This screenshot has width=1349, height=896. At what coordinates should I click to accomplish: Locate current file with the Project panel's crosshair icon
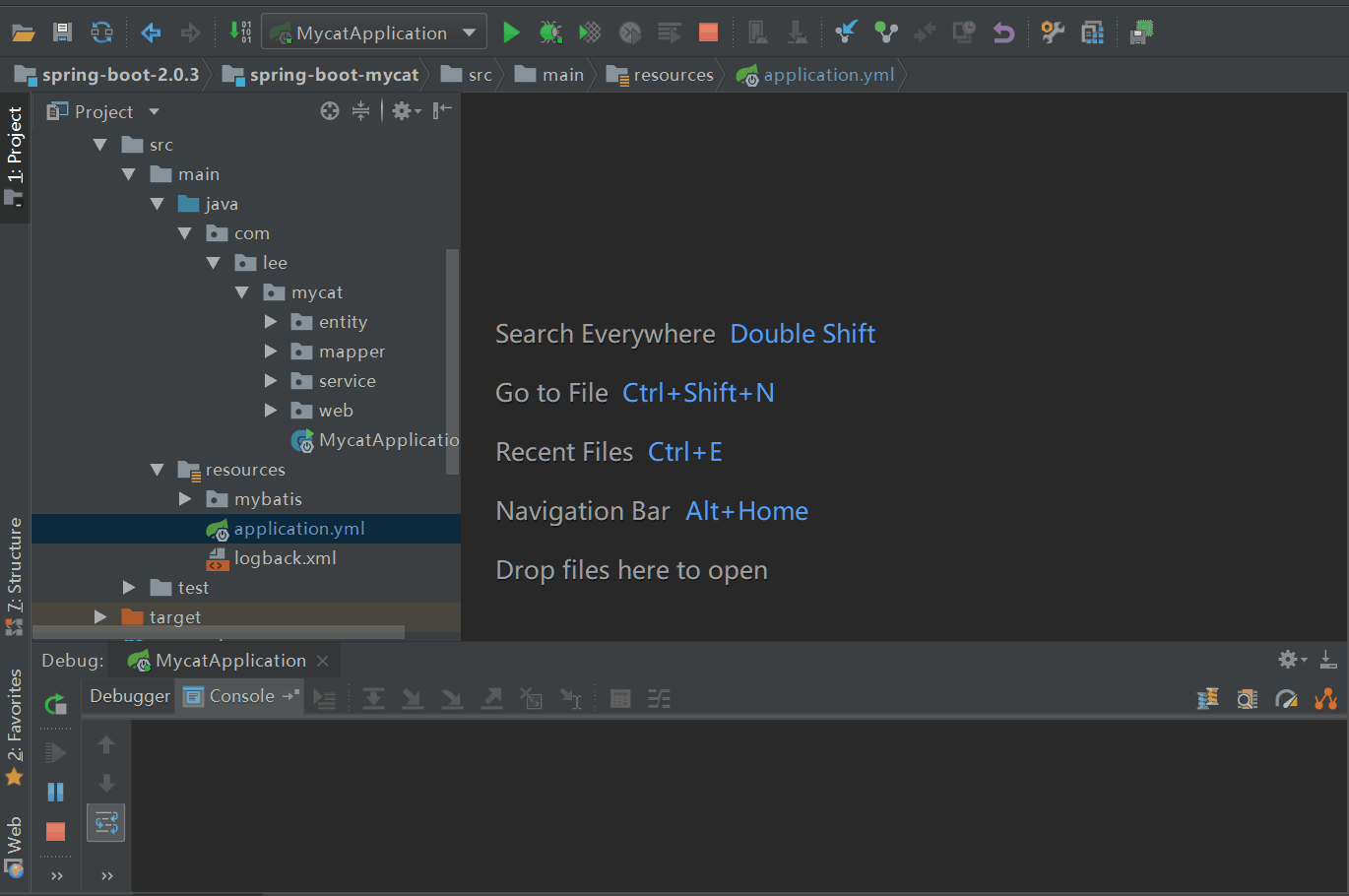[x=330, y=111]
